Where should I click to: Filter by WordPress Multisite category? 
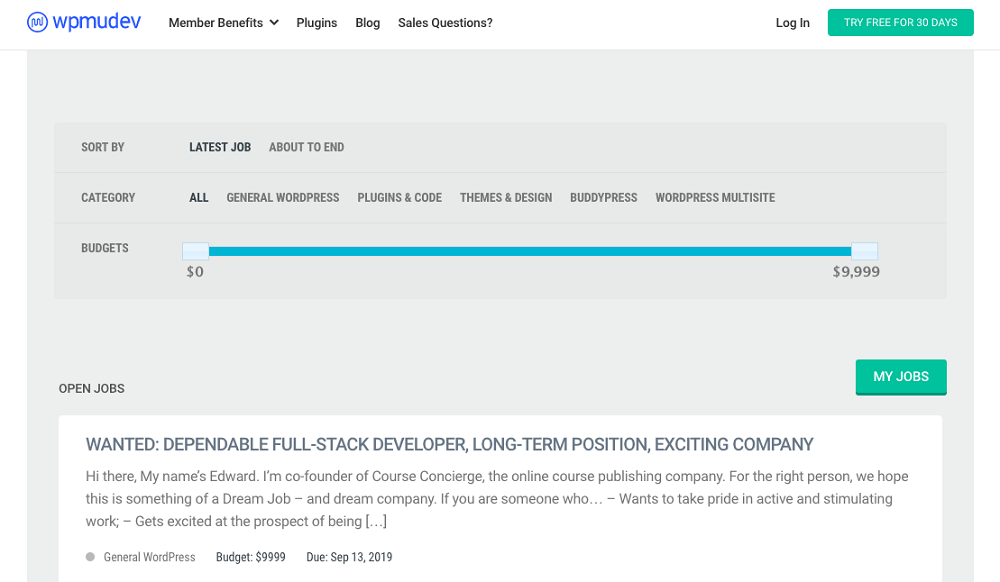click(x=715, y=198)
